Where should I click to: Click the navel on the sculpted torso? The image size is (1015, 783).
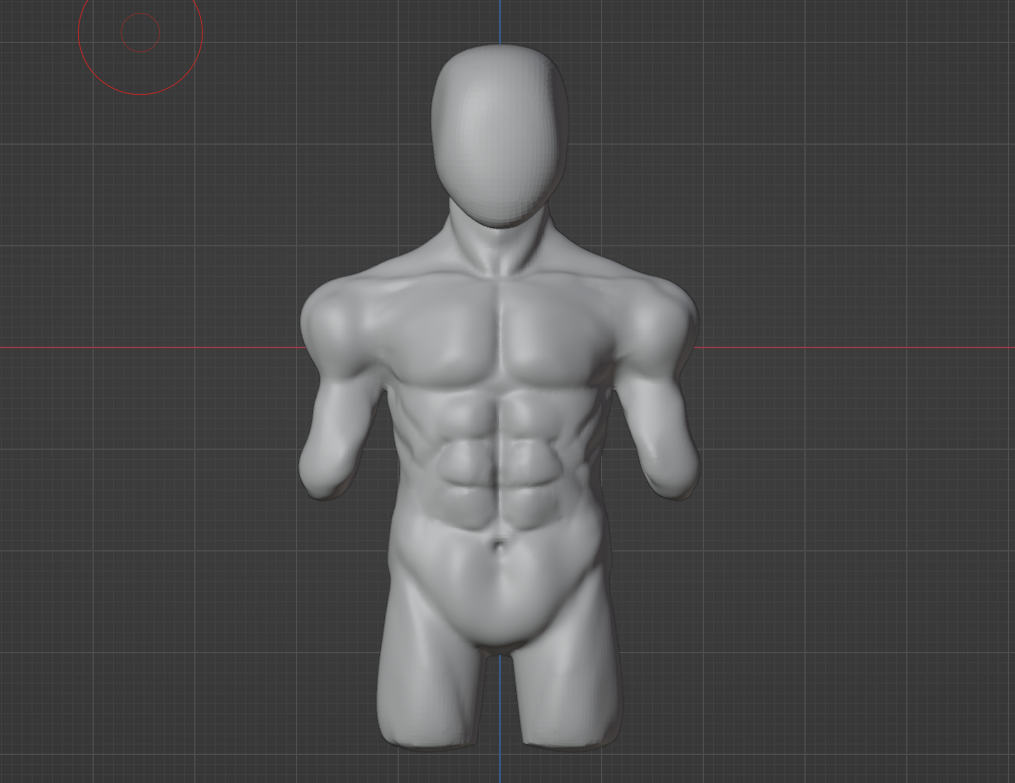pyautogui.click(x=499, y=546)
